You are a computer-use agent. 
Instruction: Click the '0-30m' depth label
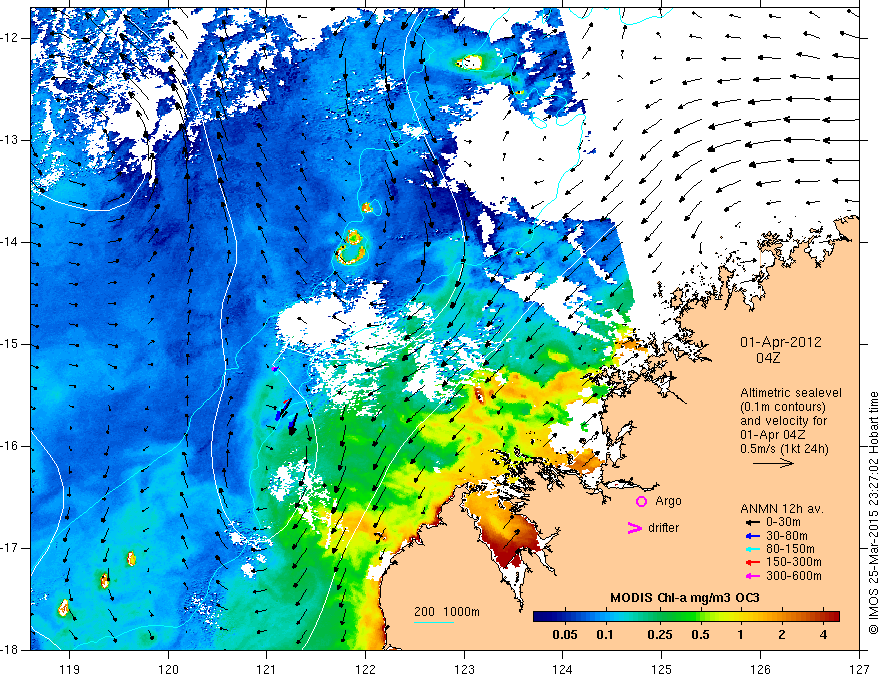[783, 522]
